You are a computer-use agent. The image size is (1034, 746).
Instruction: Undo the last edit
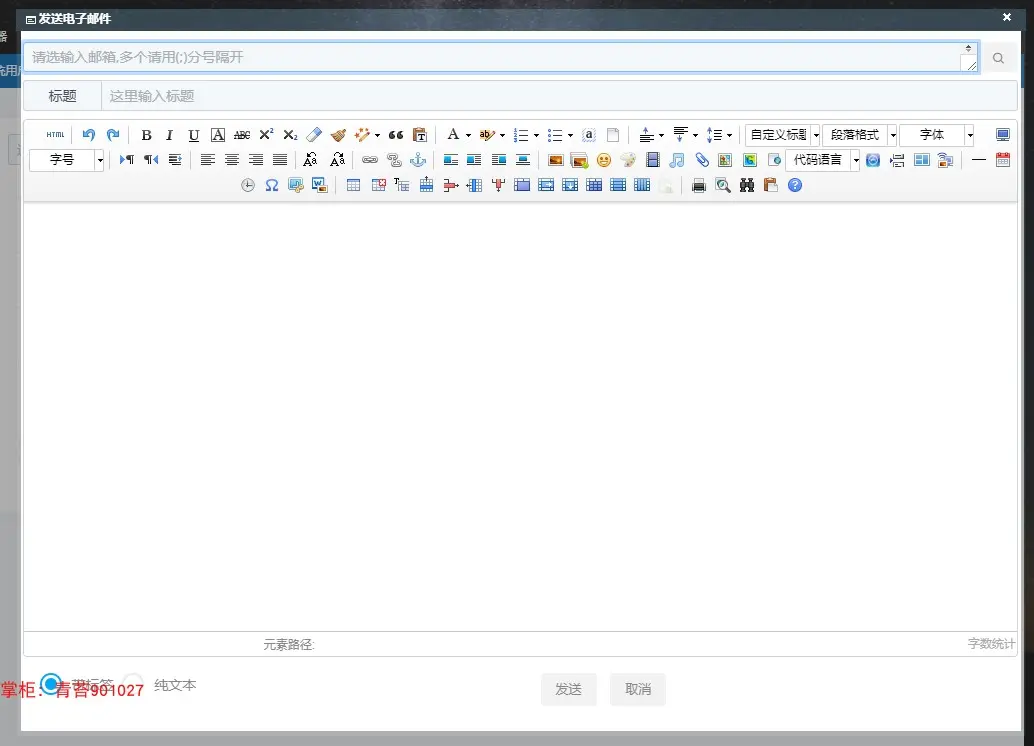click(89, 135)
